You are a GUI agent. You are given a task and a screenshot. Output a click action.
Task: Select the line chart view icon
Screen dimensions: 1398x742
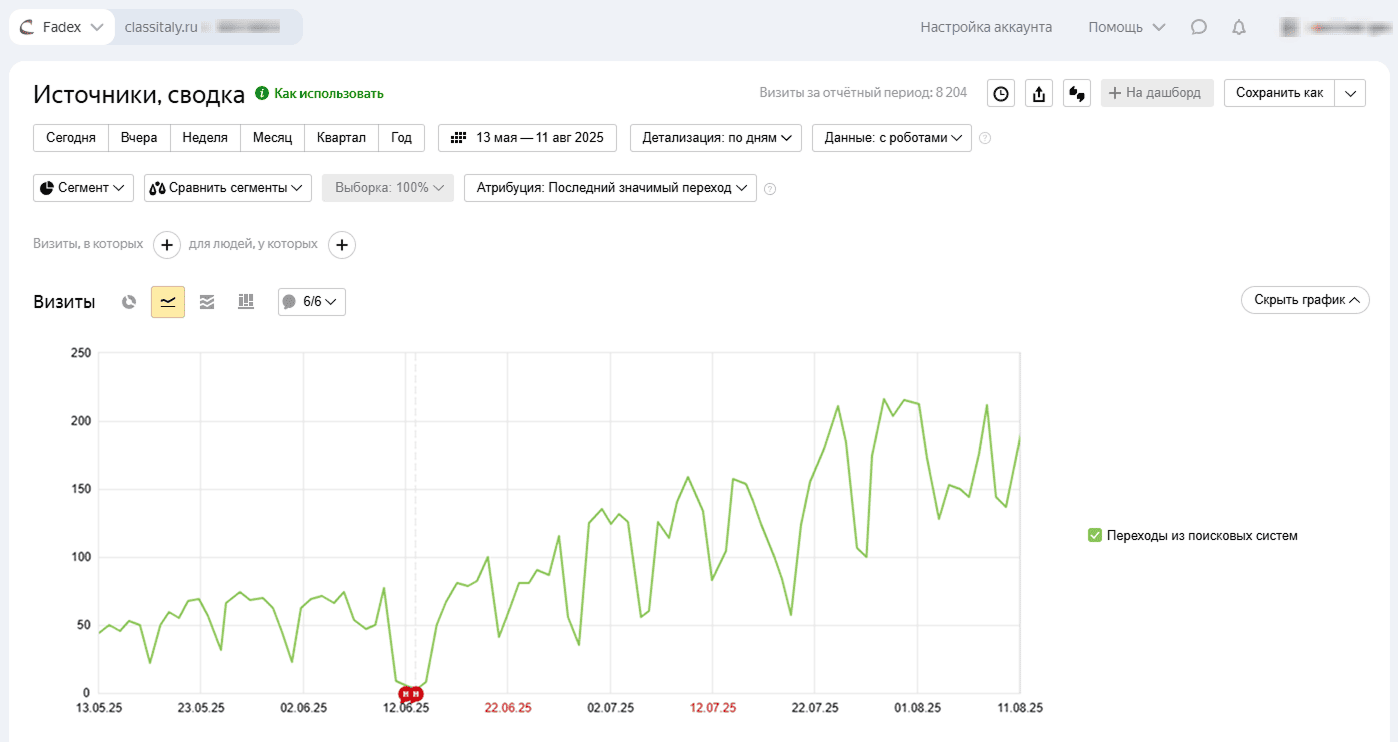(x=168, y=301)
